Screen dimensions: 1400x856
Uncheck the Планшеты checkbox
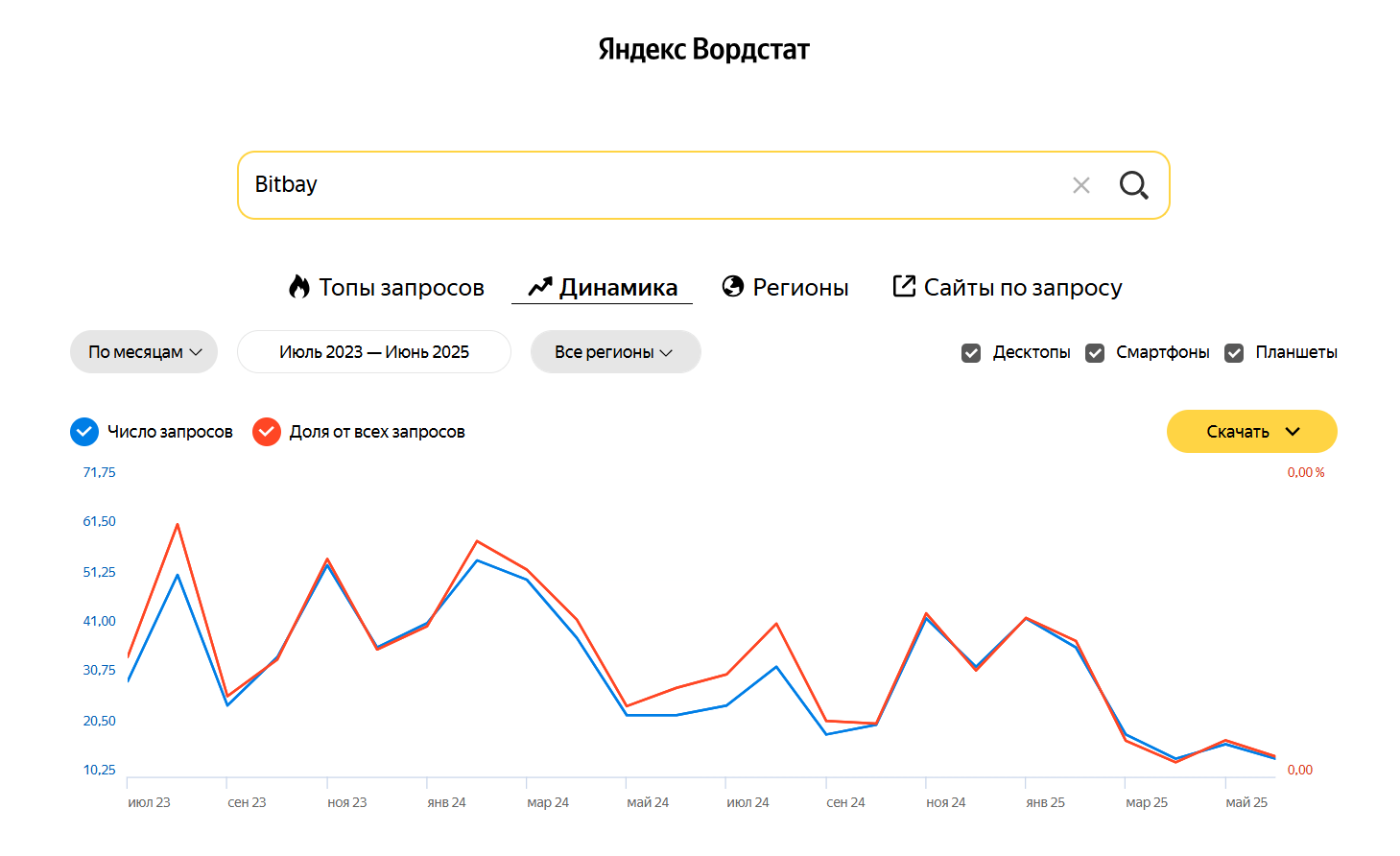click(1234, 353)
